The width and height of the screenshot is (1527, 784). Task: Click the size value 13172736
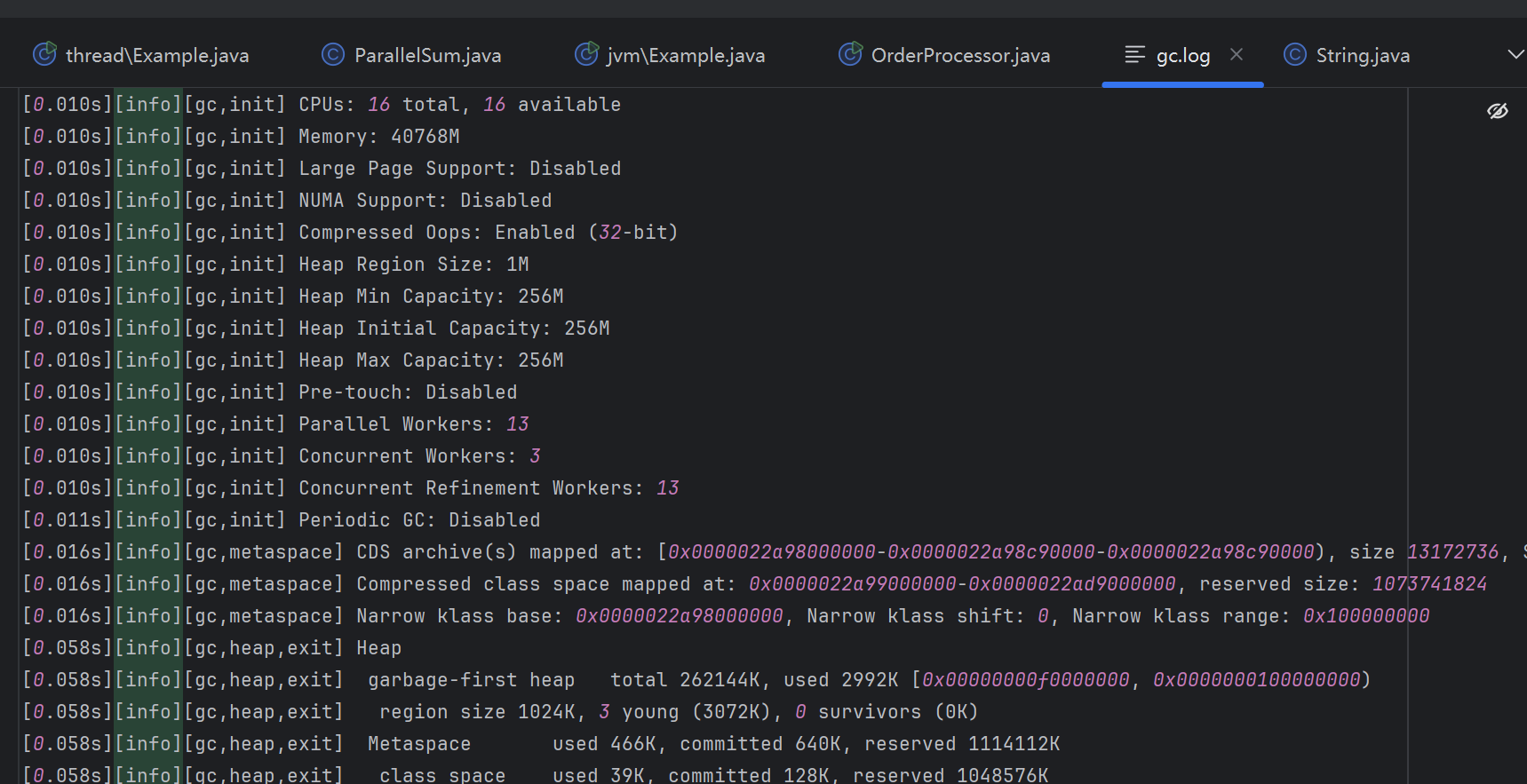[x=1453, y=552]
